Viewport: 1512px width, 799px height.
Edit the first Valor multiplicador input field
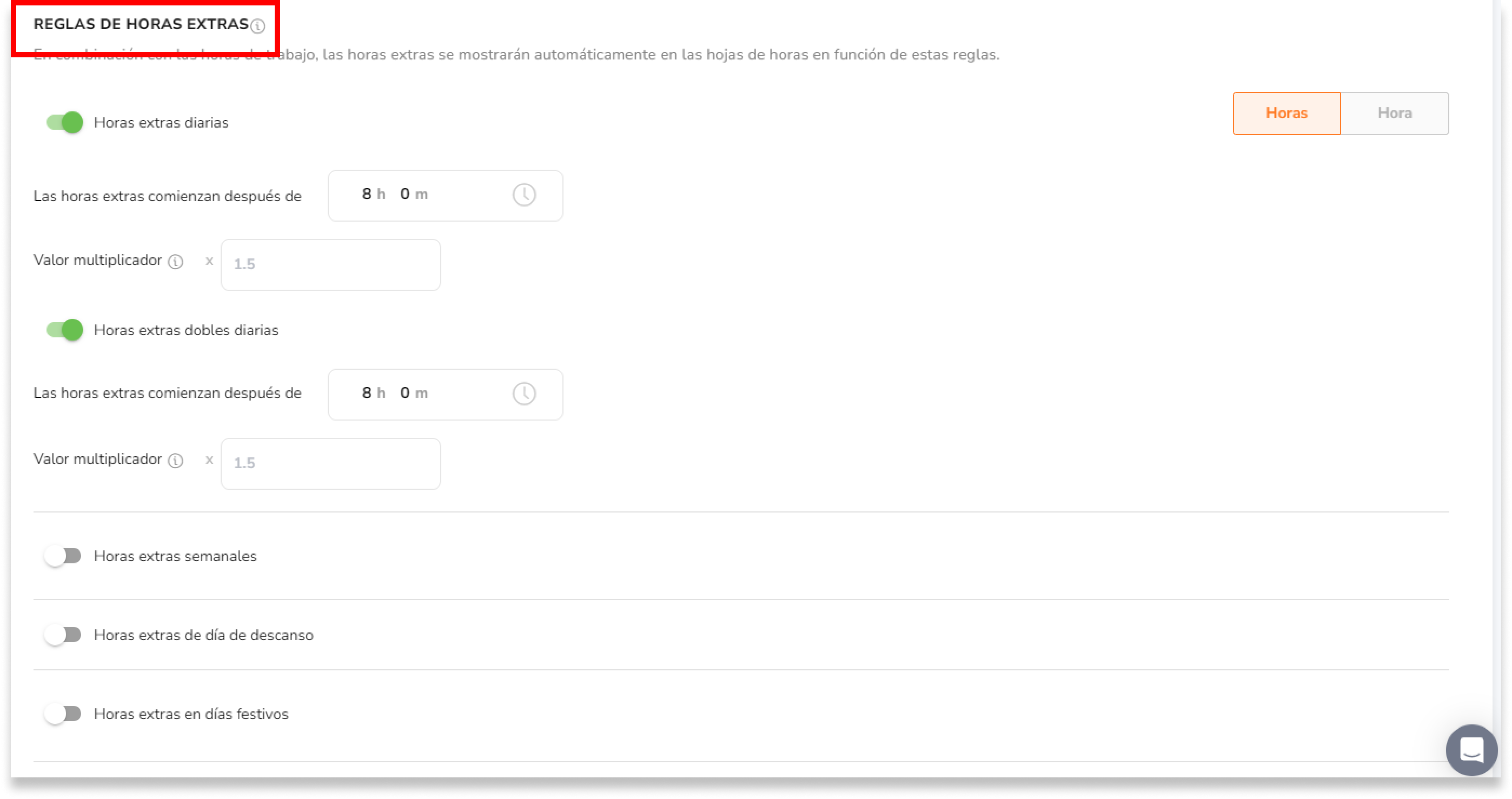330,263
